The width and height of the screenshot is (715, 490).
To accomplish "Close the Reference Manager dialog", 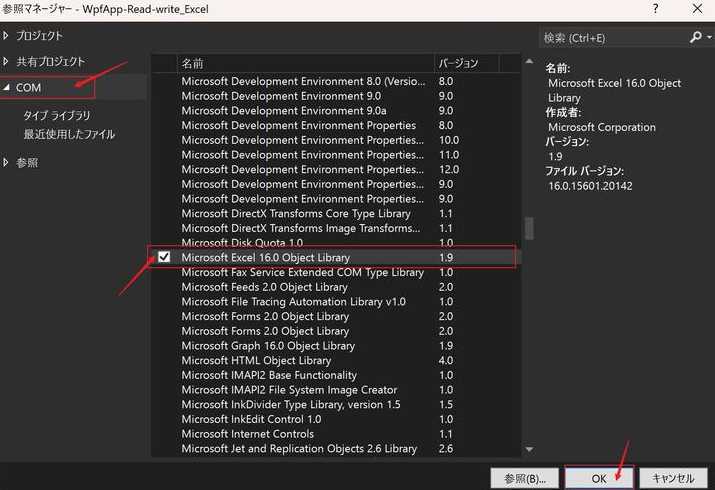I will tap(697, 9).
